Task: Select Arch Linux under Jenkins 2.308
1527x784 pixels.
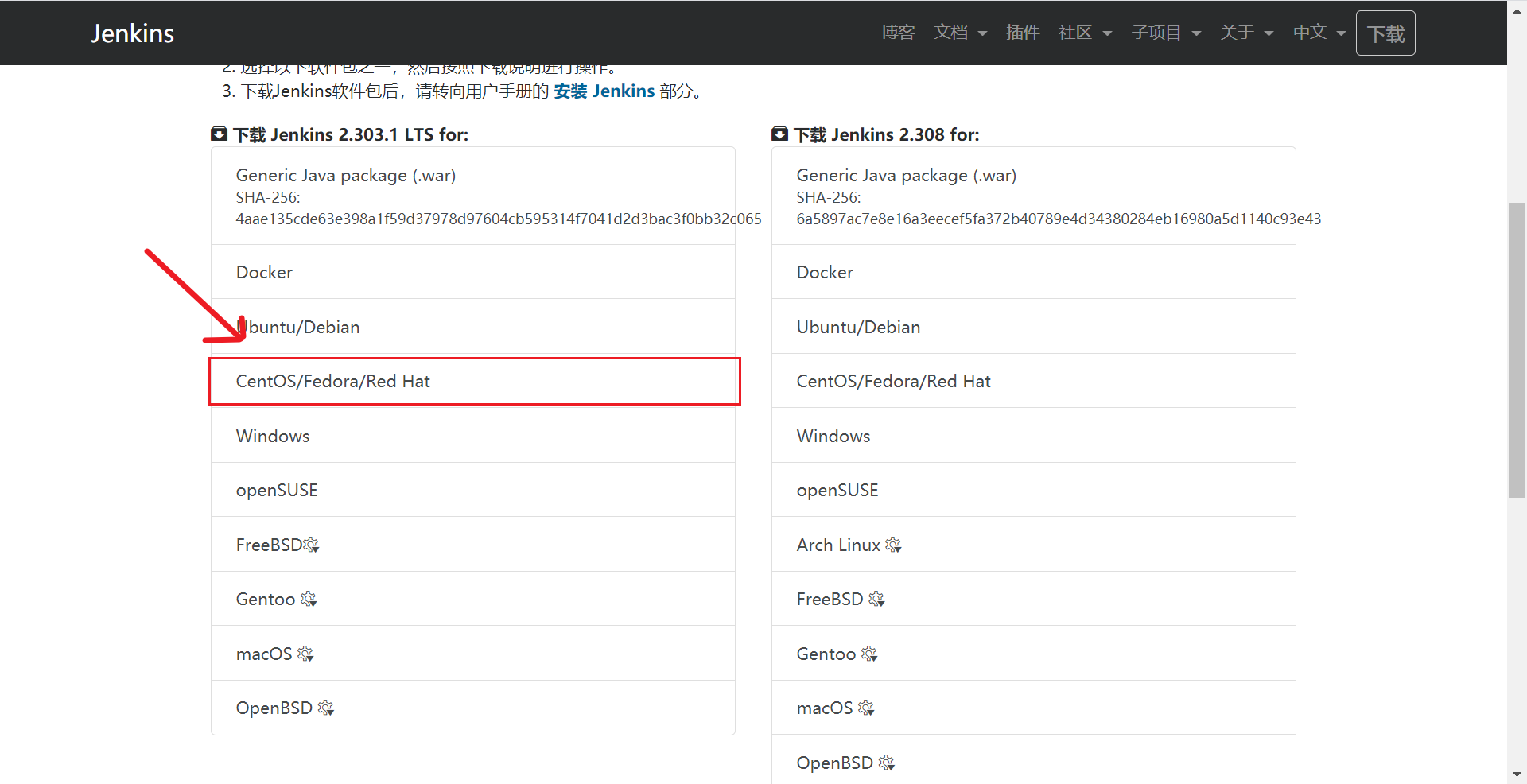Action: click(1034, 545)
